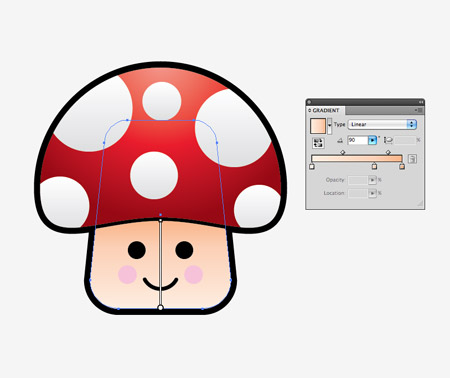Open the Gradient panel flyout menu
Viewport: 450px width, 378px height.
(419, 110)
